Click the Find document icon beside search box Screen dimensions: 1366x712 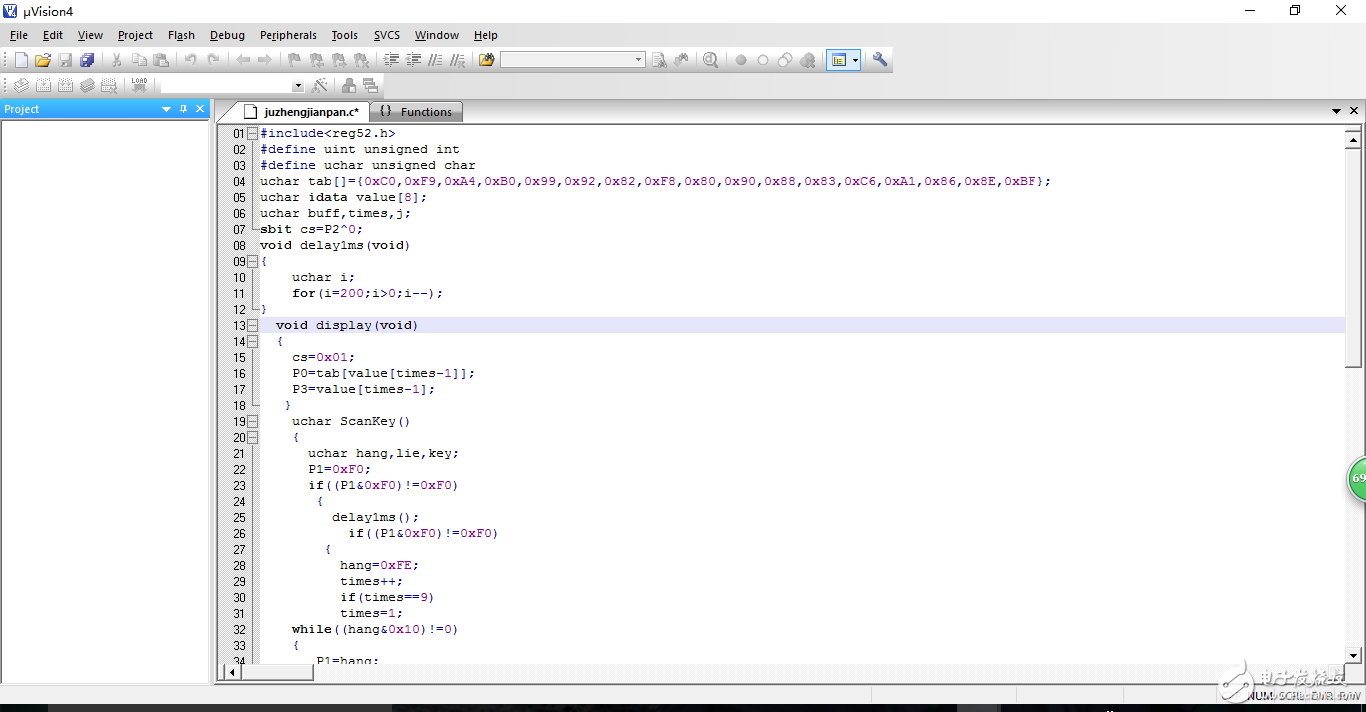click(x=659, y=60)
